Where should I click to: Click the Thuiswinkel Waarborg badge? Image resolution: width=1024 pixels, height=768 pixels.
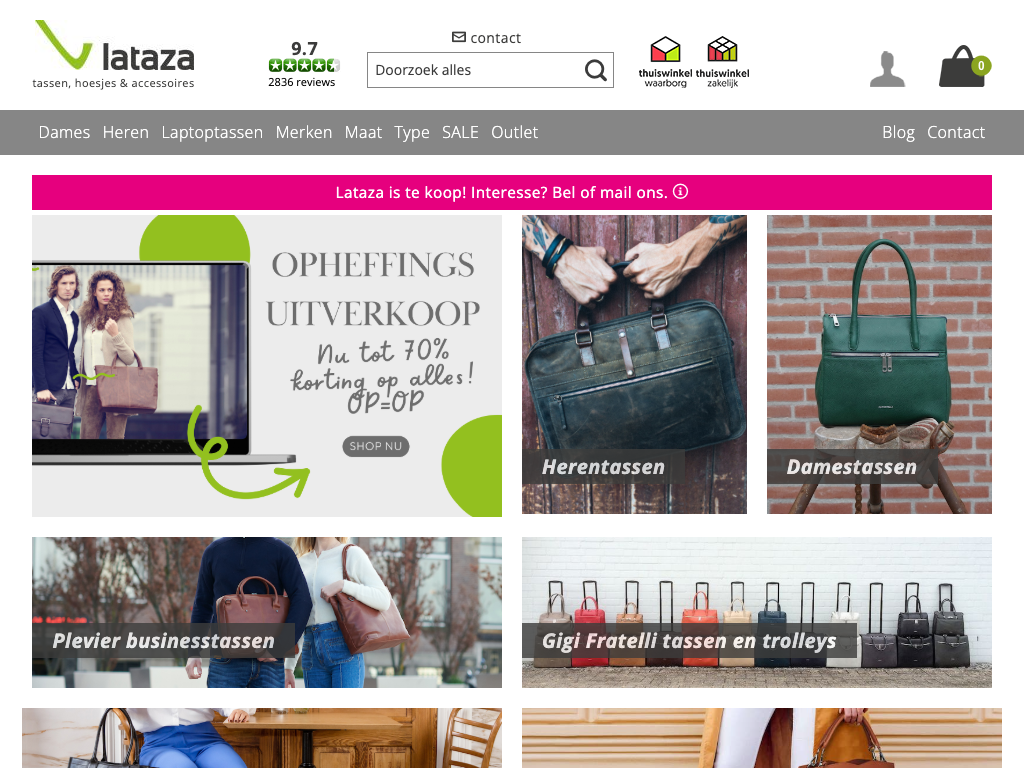pos(665,62)
